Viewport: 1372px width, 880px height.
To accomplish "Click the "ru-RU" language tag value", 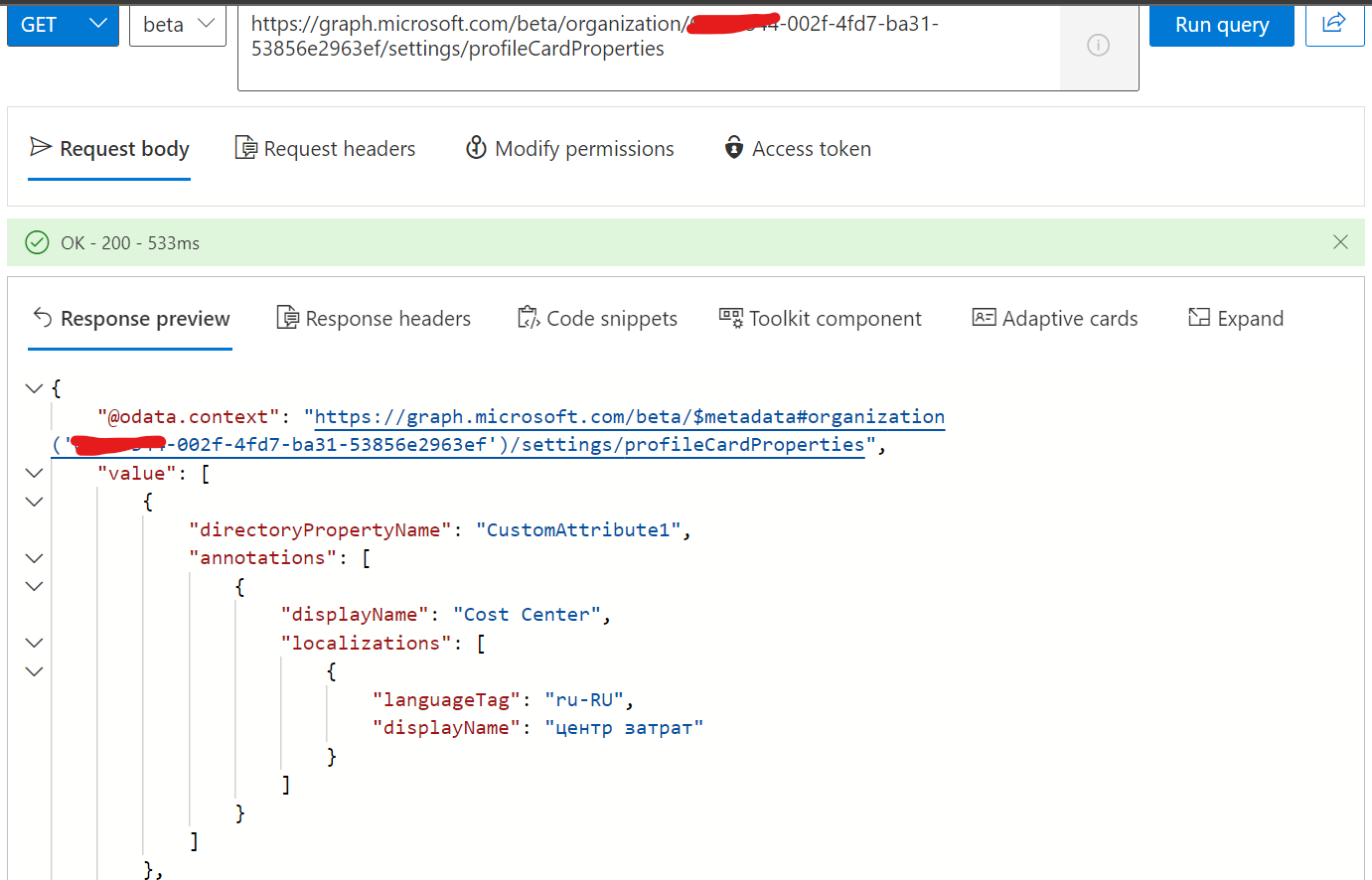I will coord(584,700).
